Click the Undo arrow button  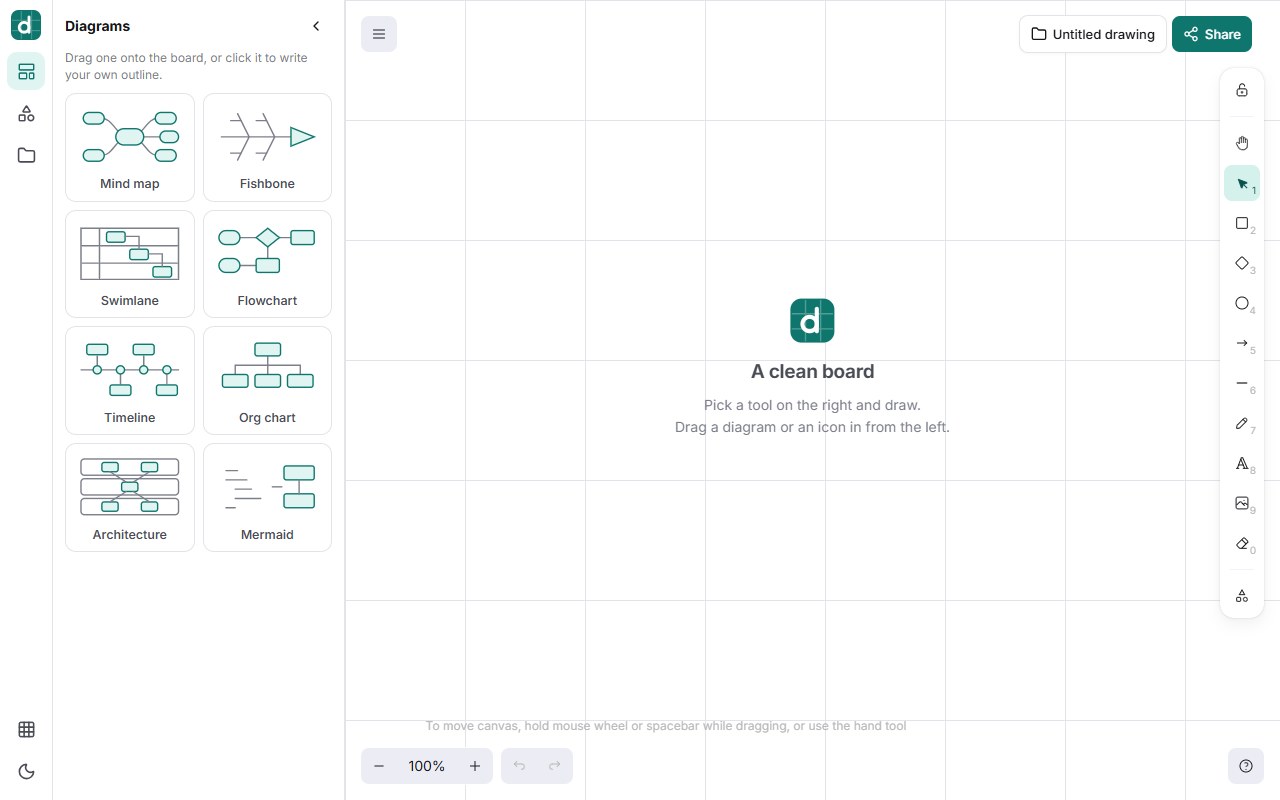coord(519,766)
